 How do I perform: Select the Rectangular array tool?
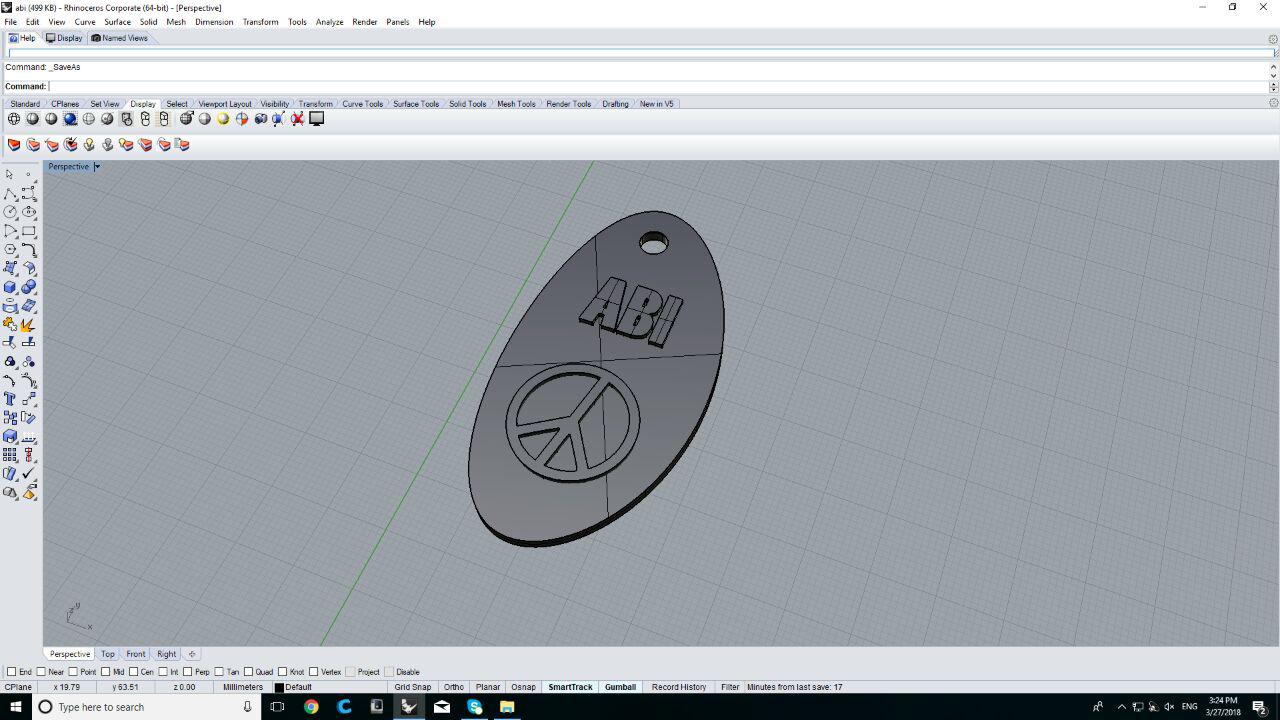tap(10, 455)
